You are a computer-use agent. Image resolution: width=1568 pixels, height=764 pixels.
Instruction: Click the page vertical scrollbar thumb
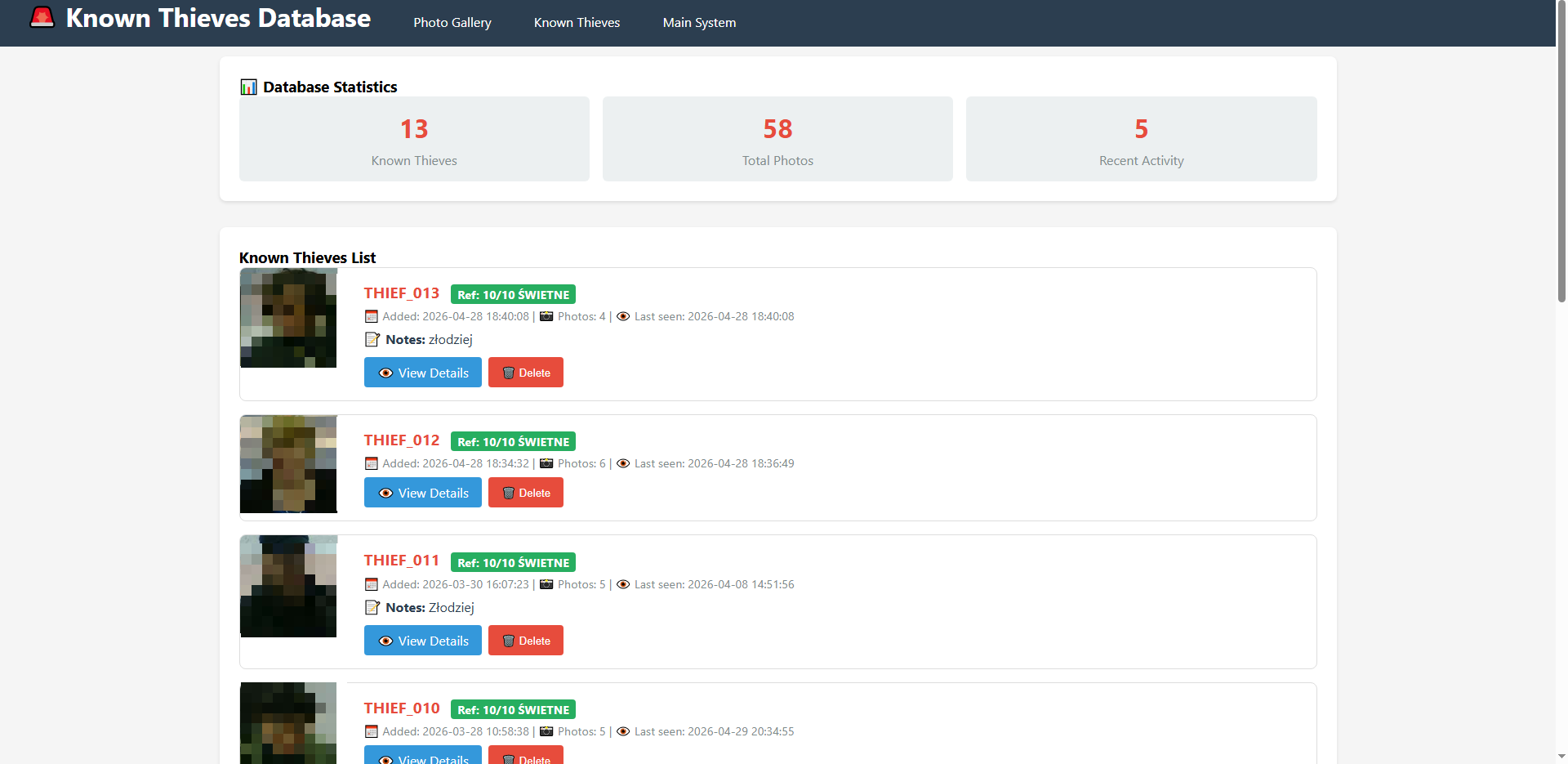pyautogui.click(x=1561, y=151)
